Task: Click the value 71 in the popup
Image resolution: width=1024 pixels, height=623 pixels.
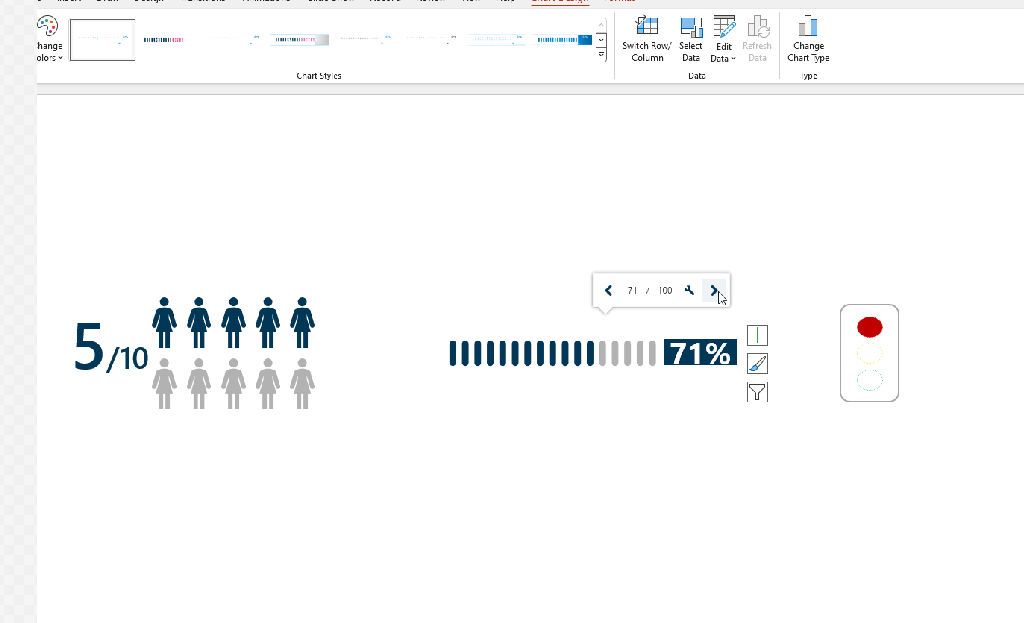Action: tap(632, 291)
